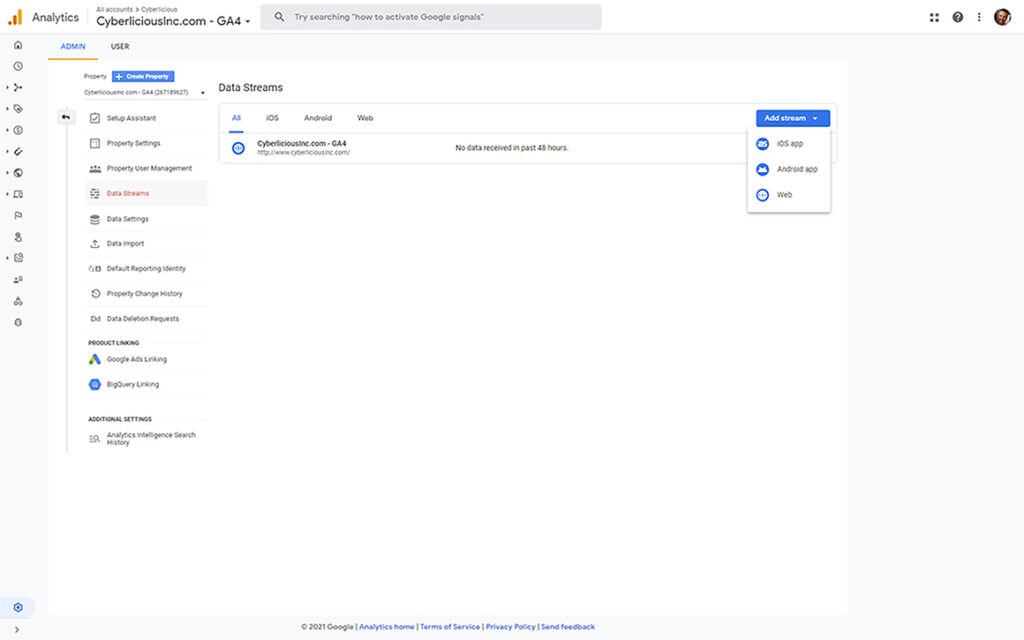Switch to the ADMIN tab

73,46
